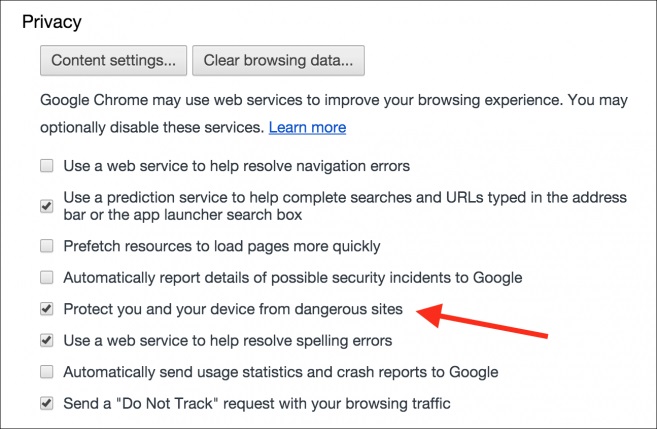Enable the navigation errors web service checkbox
Viewport: 657px width, 429px height.
coord(47,165)
